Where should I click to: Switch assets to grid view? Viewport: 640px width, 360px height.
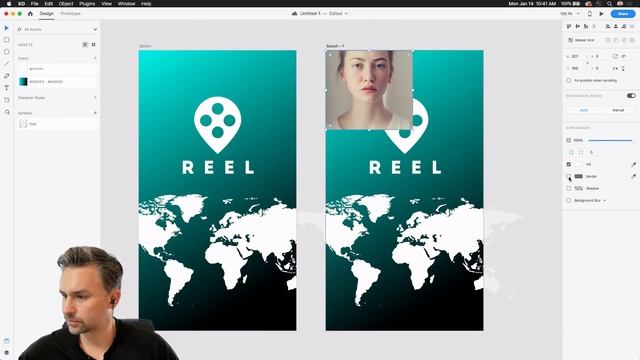(x=93, y=44)
